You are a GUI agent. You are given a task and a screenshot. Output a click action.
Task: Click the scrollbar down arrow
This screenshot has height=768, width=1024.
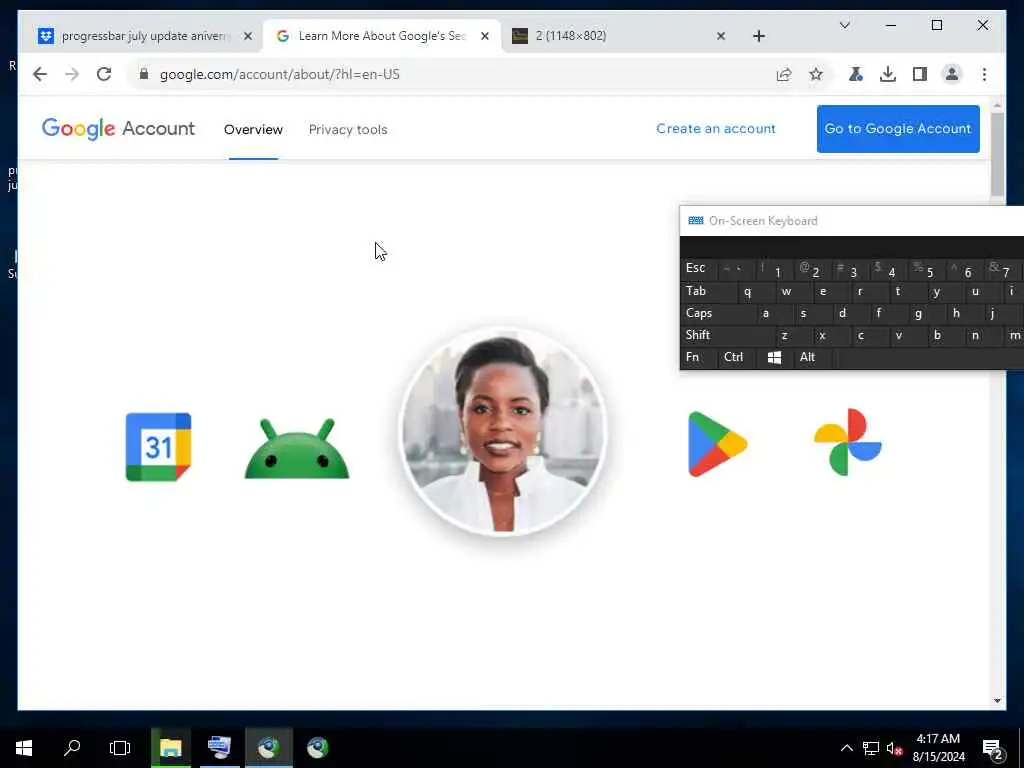click(997, 701)
